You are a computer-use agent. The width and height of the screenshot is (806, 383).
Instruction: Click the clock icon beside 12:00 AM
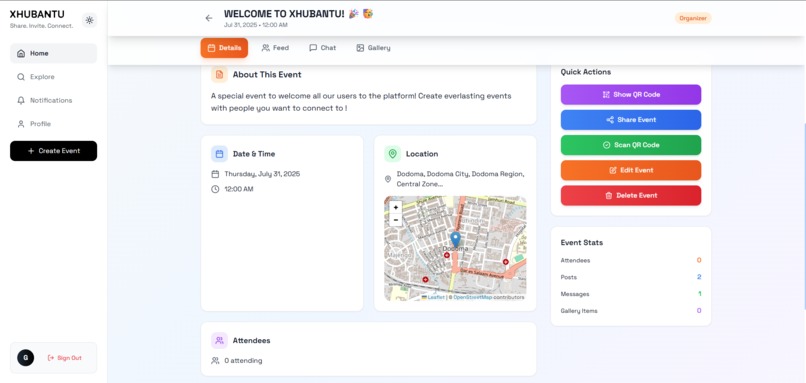click(215, 189)
